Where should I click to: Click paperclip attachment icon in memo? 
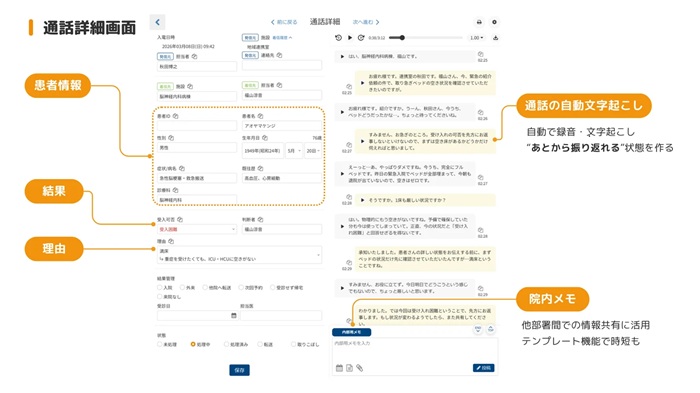(360, 368)
